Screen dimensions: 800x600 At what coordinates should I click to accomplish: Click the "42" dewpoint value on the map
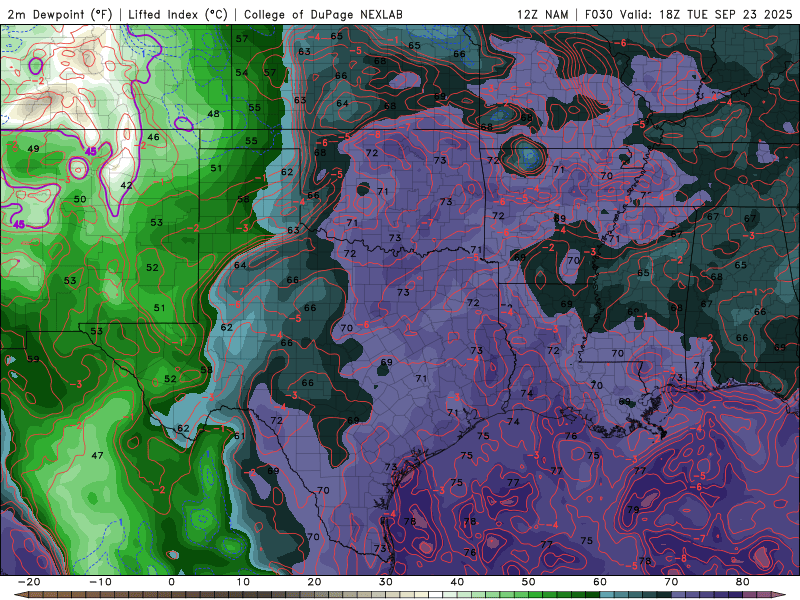[126, 186]
